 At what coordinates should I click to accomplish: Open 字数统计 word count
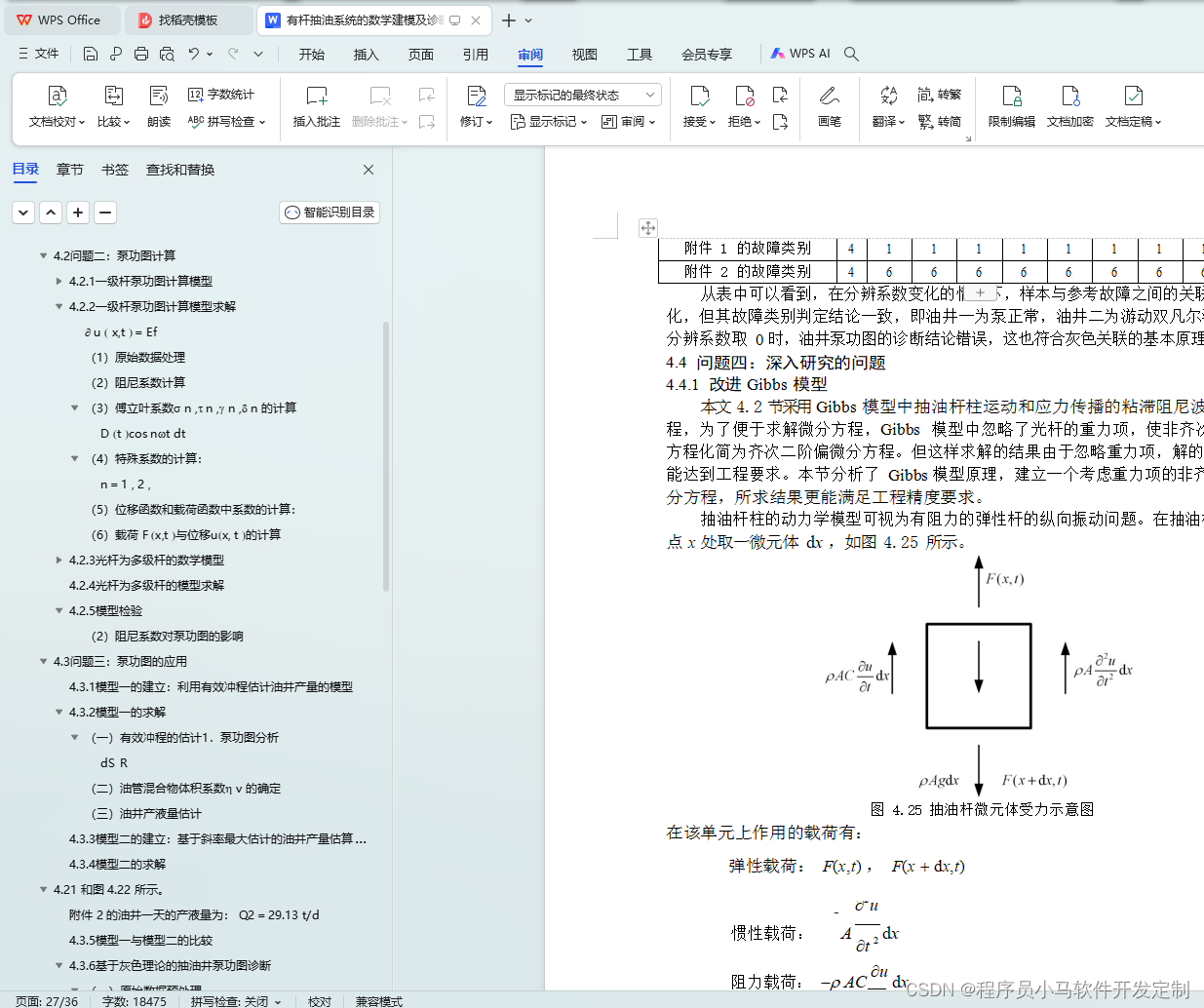click(221, 95)
